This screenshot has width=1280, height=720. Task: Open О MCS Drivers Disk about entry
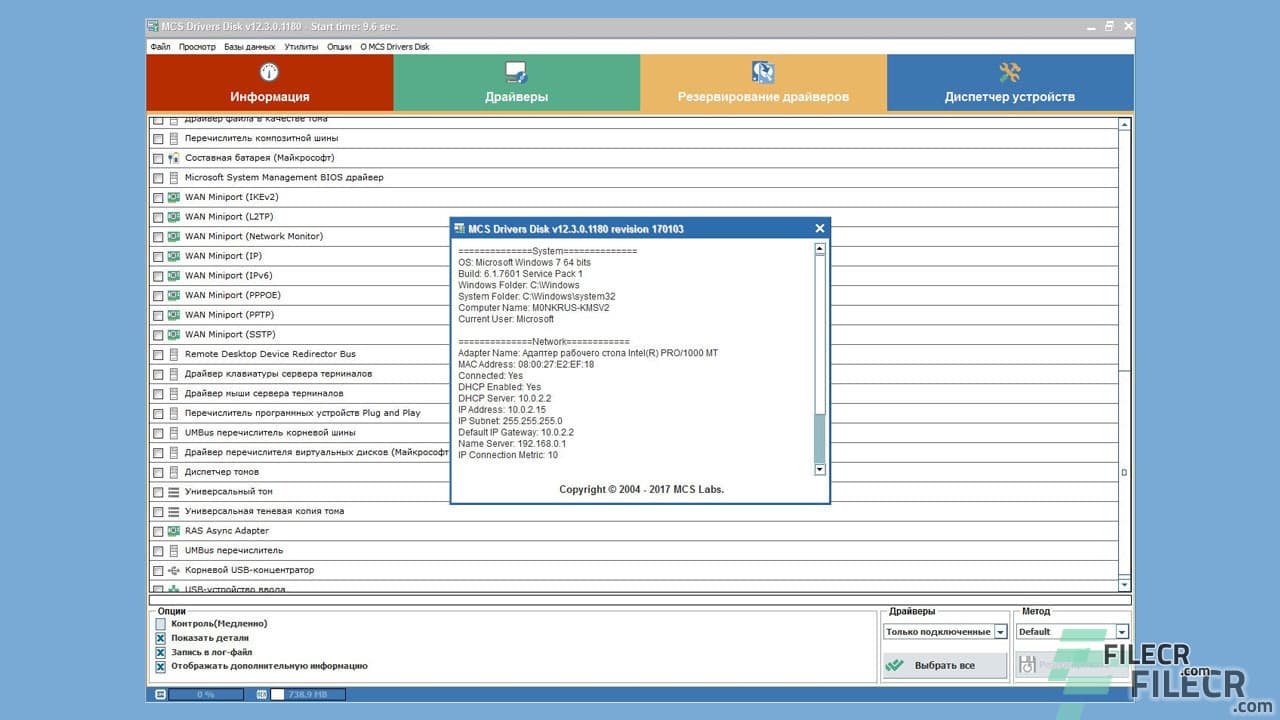tap(393, 46)
